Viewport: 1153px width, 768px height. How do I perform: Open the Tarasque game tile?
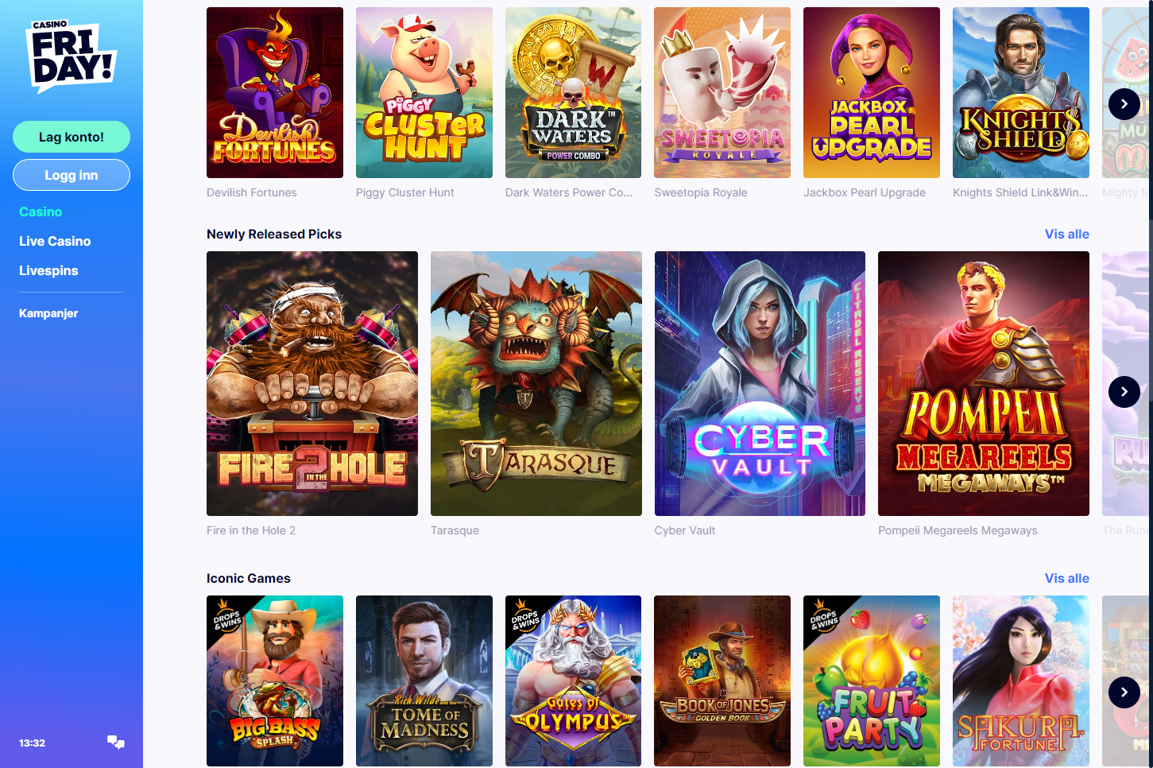coord(536,383)
